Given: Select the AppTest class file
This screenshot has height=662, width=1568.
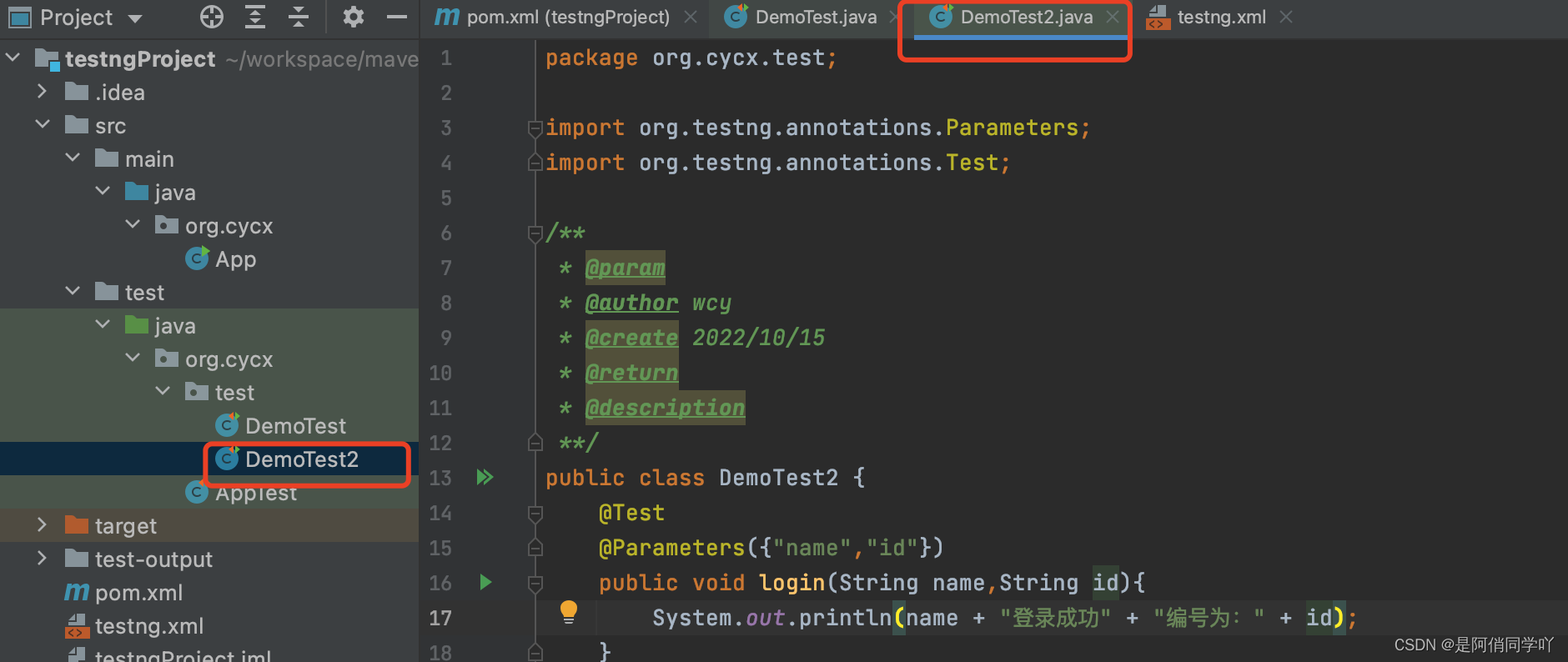Looking at the screenshot, I should click(x=256, y=494).
